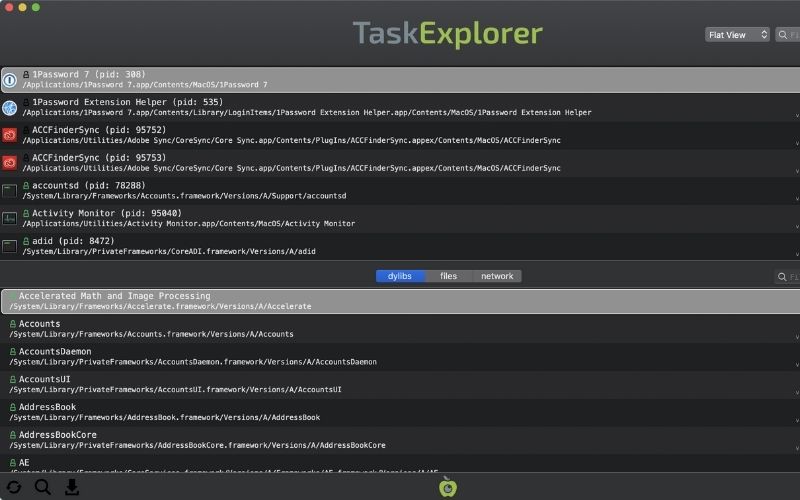Viewport: 800px width, 500px height.
Task: Click the Activity Monitor.app path text
Action: tap(189, 223)
